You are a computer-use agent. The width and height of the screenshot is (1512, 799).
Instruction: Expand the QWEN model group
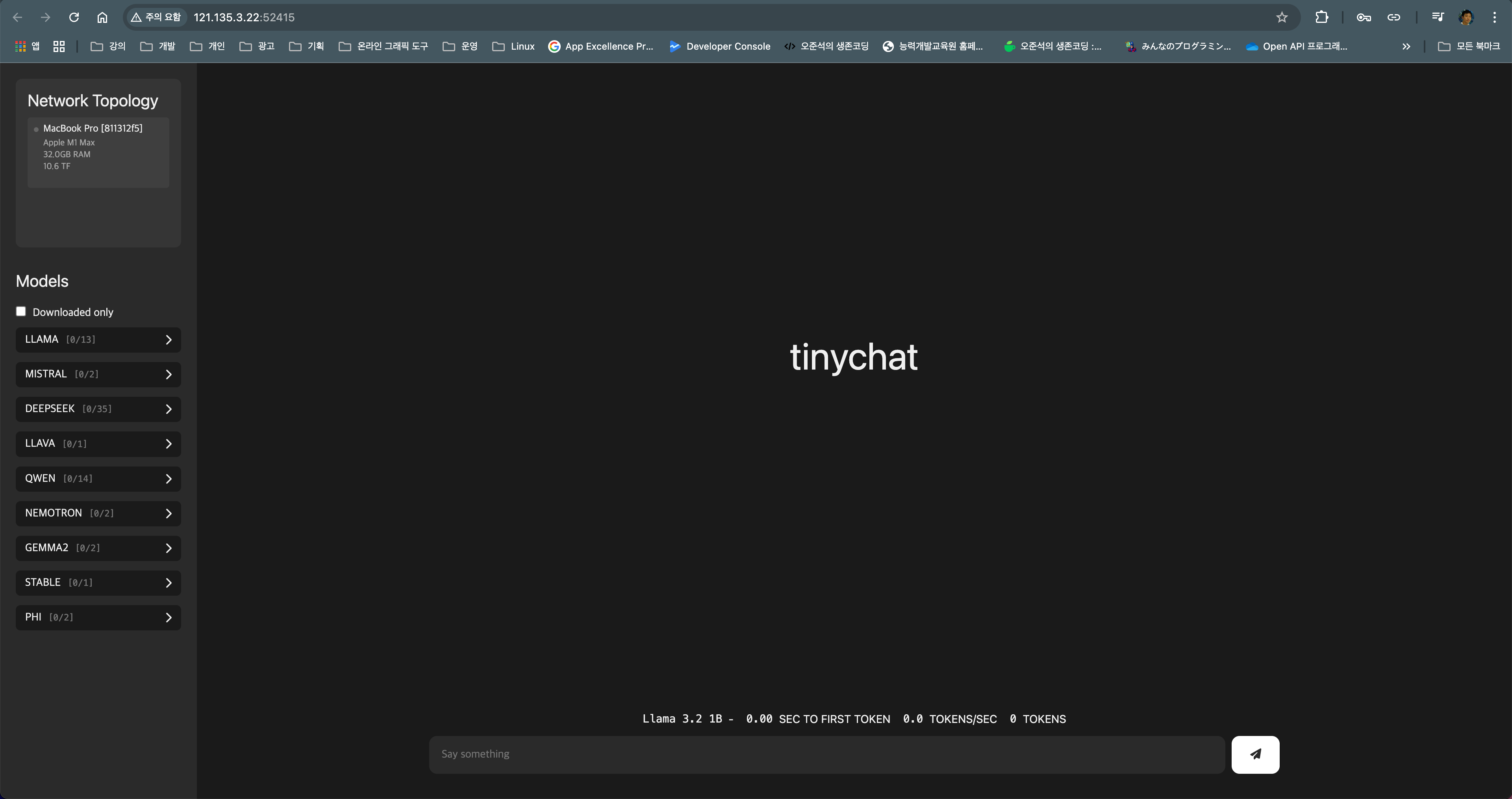98,478
